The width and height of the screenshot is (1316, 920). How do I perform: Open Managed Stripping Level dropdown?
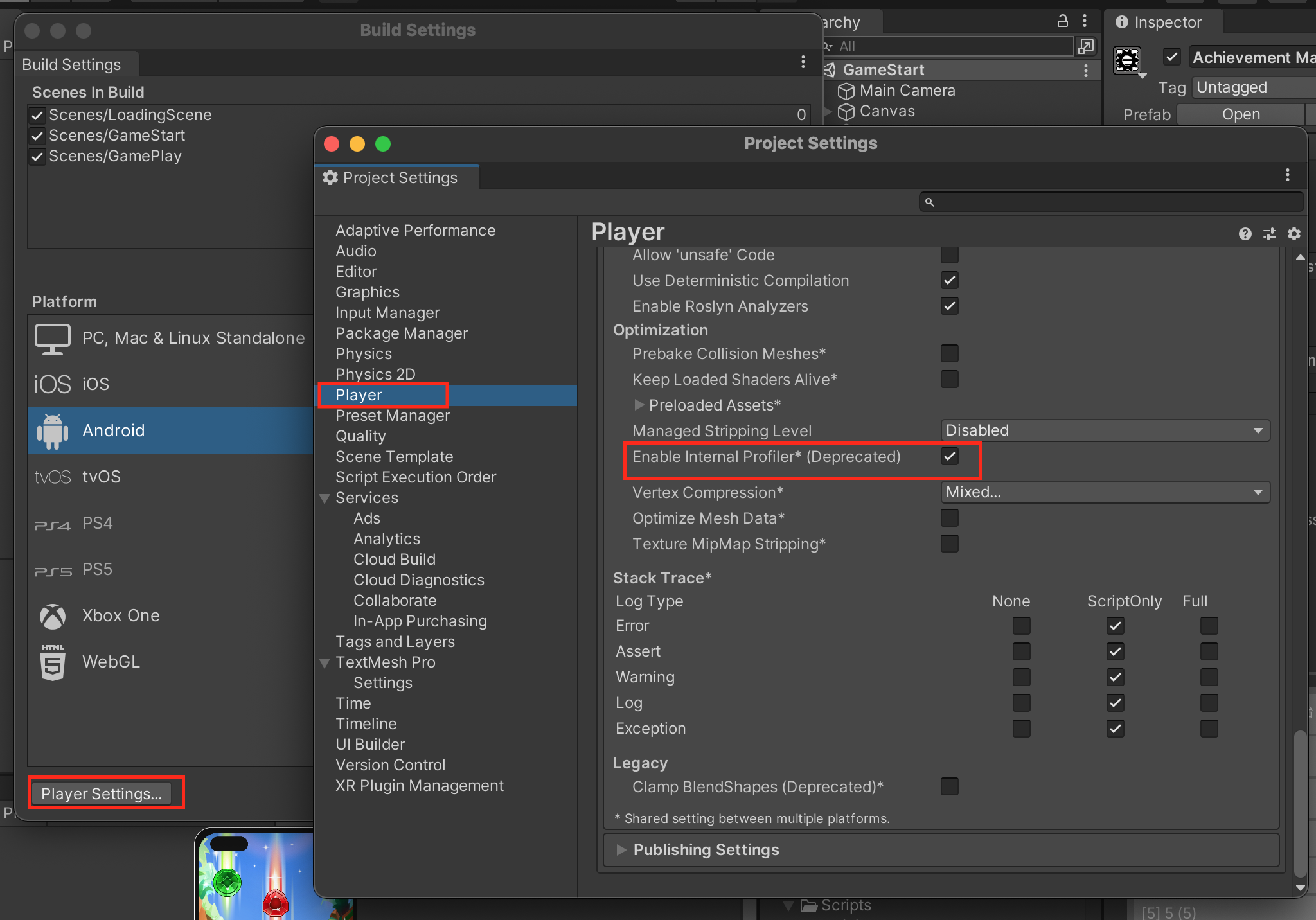tap(1105, 430)
